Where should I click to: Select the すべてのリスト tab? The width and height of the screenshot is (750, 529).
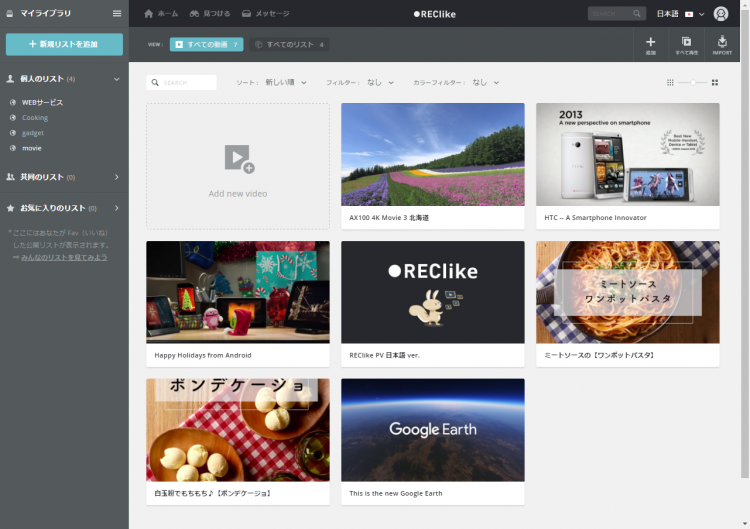tap(289, 44)
